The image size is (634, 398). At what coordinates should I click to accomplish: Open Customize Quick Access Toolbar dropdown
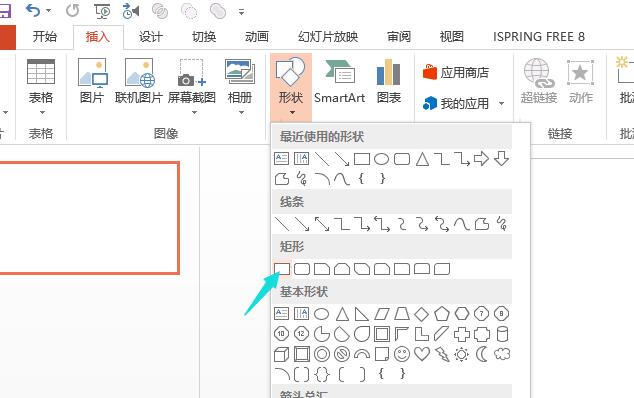(241, 12)
